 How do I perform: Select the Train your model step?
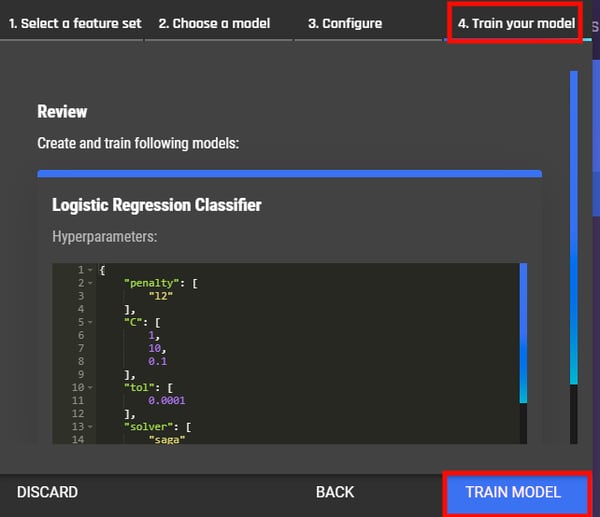(x=516, y=23)
